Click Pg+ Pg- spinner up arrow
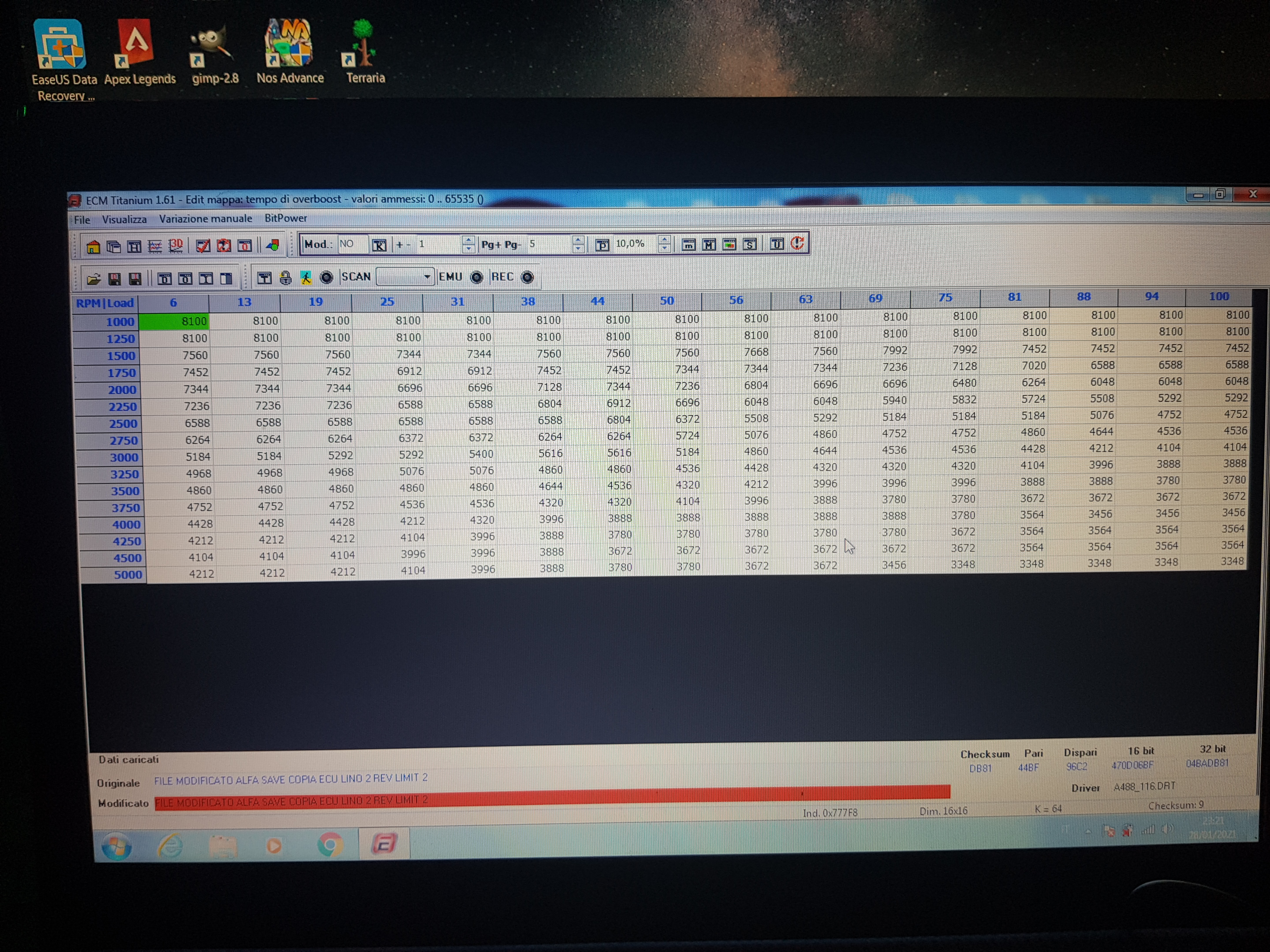The image size is (1270, 952). pyautogui.click(x=578, y=240)
